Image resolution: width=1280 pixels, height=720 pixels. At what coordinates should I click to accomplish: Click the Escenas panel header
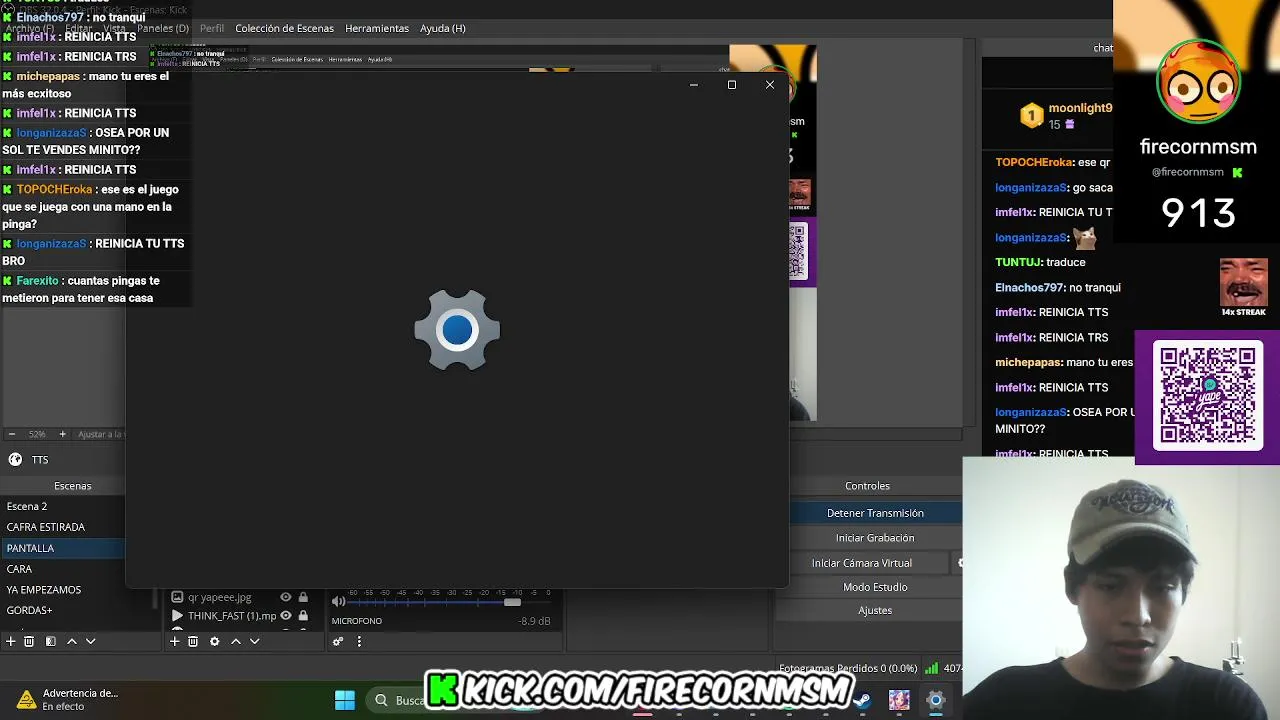tap(72, 486)
